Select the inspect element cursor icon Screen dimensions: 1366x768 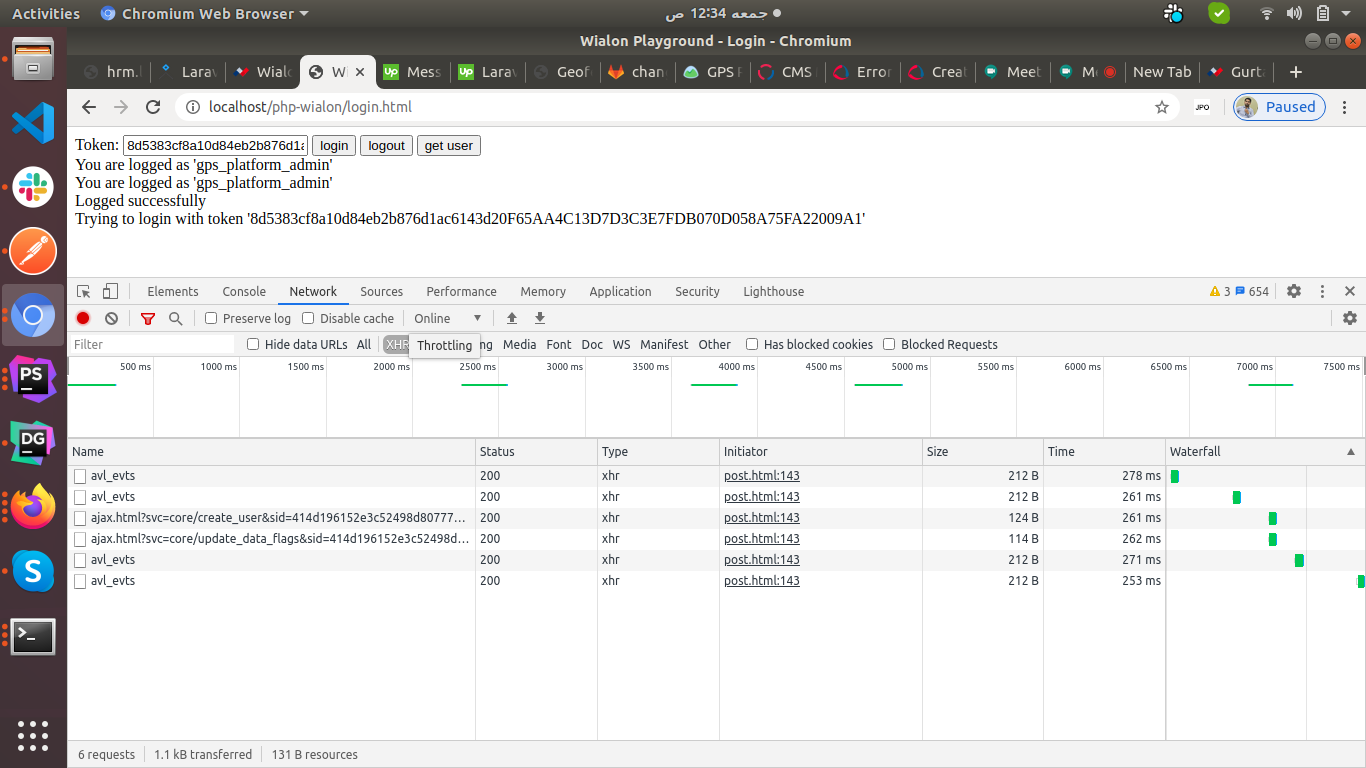tap(84, 291)
